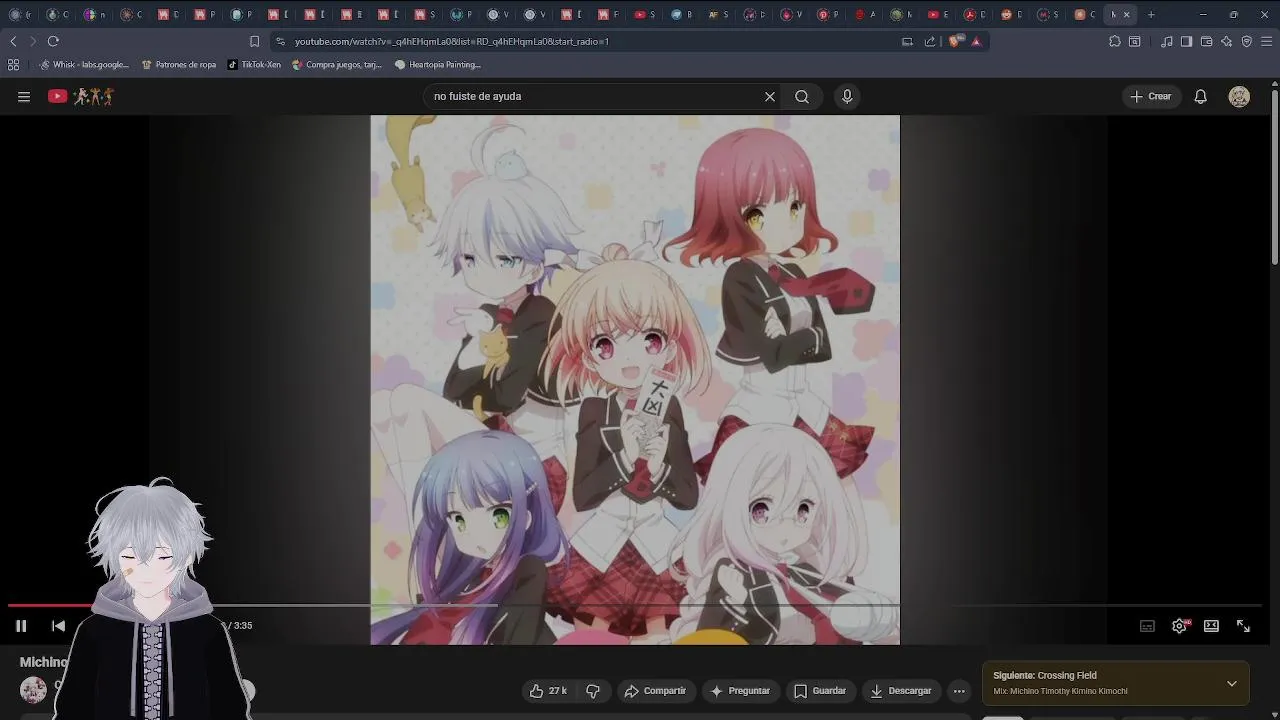The image size is (1280, 720).
Task: Click the page vertical scrollbar
Action: tap(1275, 180)
